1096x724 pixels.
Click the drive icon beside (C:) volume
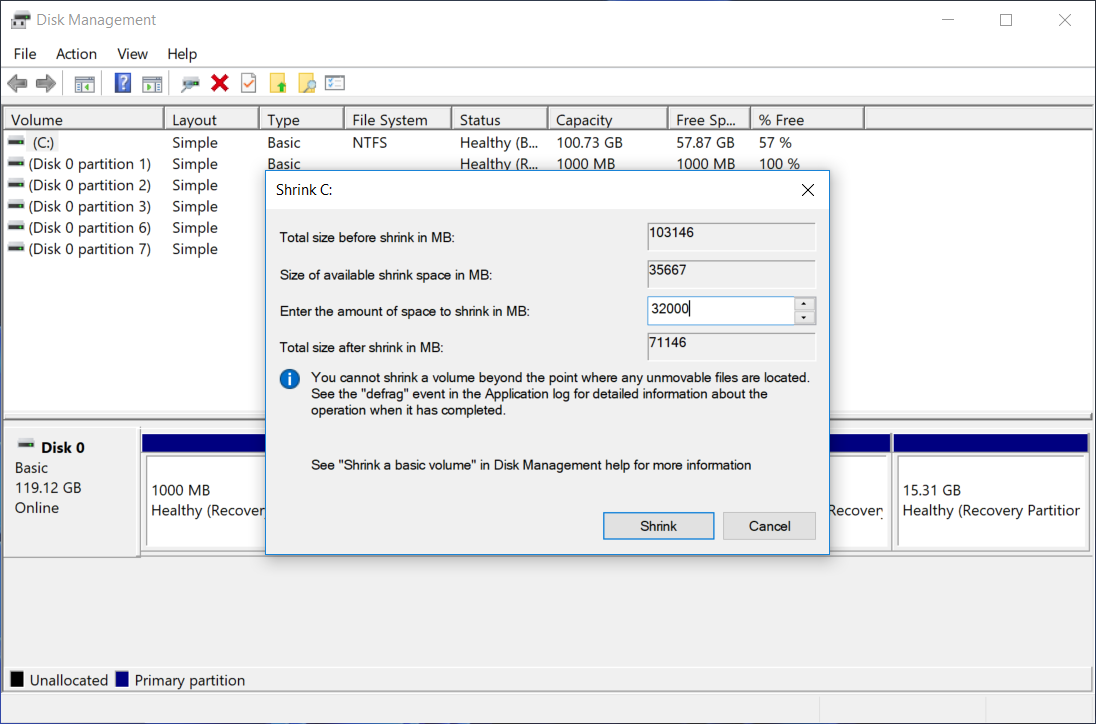tap(16, 142)
